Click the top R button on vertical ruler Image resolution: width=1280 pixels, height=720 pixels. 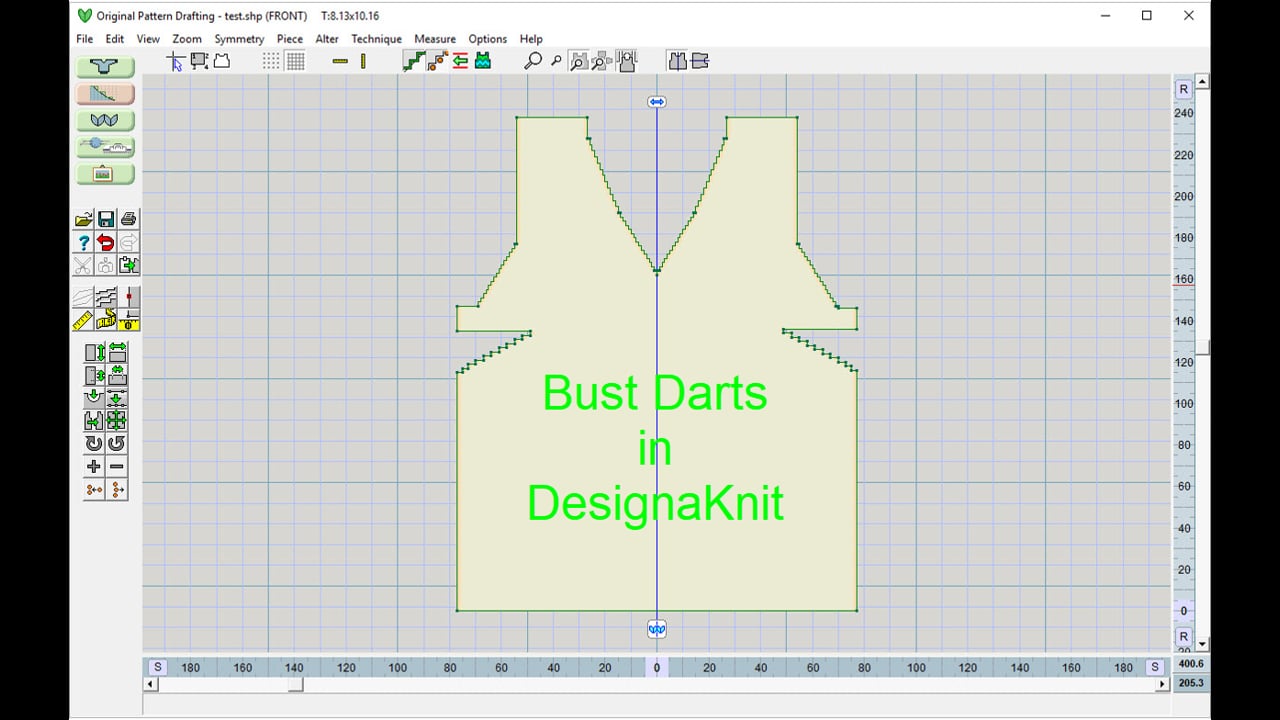tap(1183, 89)
